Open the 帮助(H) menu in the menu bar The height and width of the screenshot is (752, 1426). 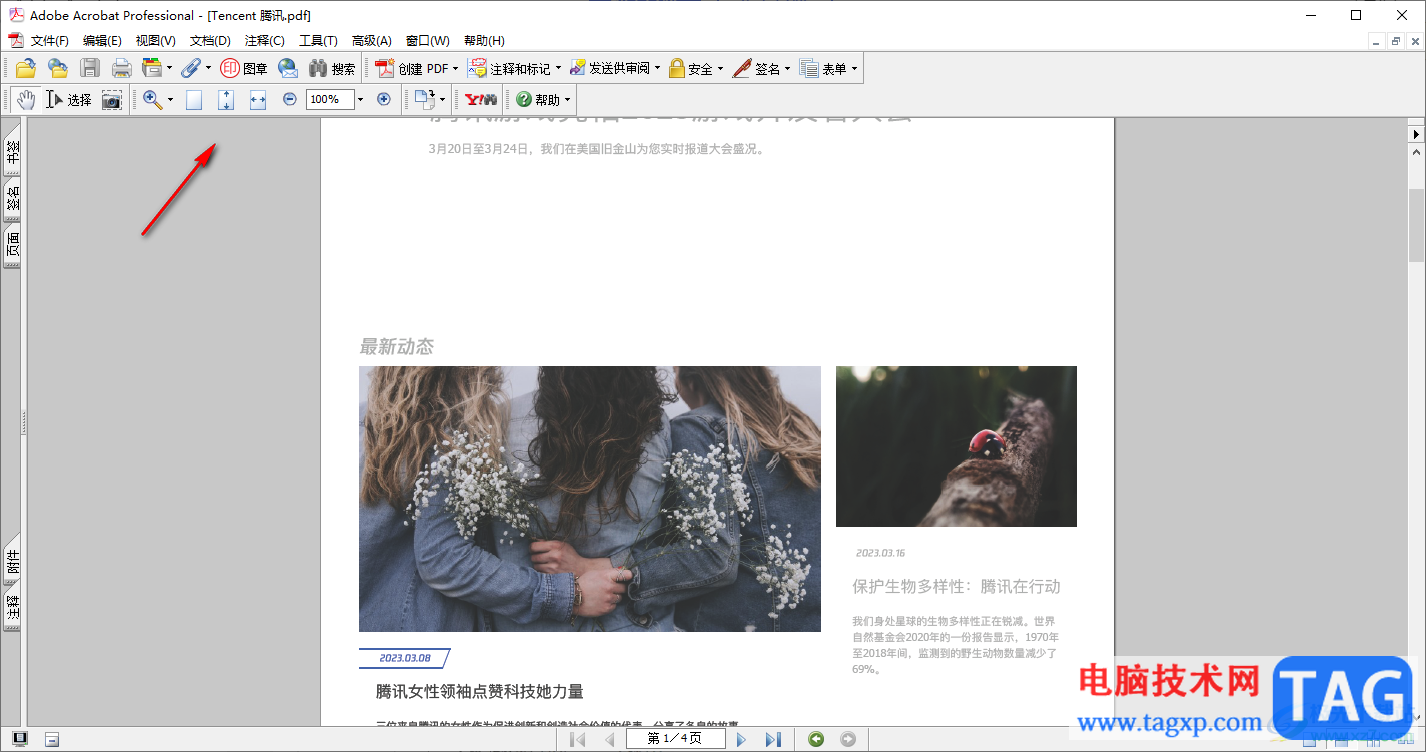pyautogui.click(x=484, y=41)
